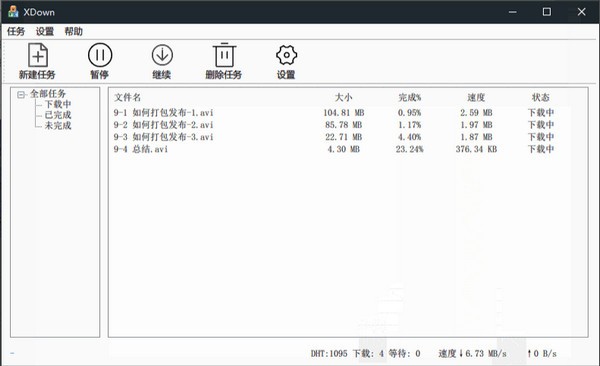Resume downloads with the 继续 icon
This screenshot has width=600, height=366.
pos(162,55)
